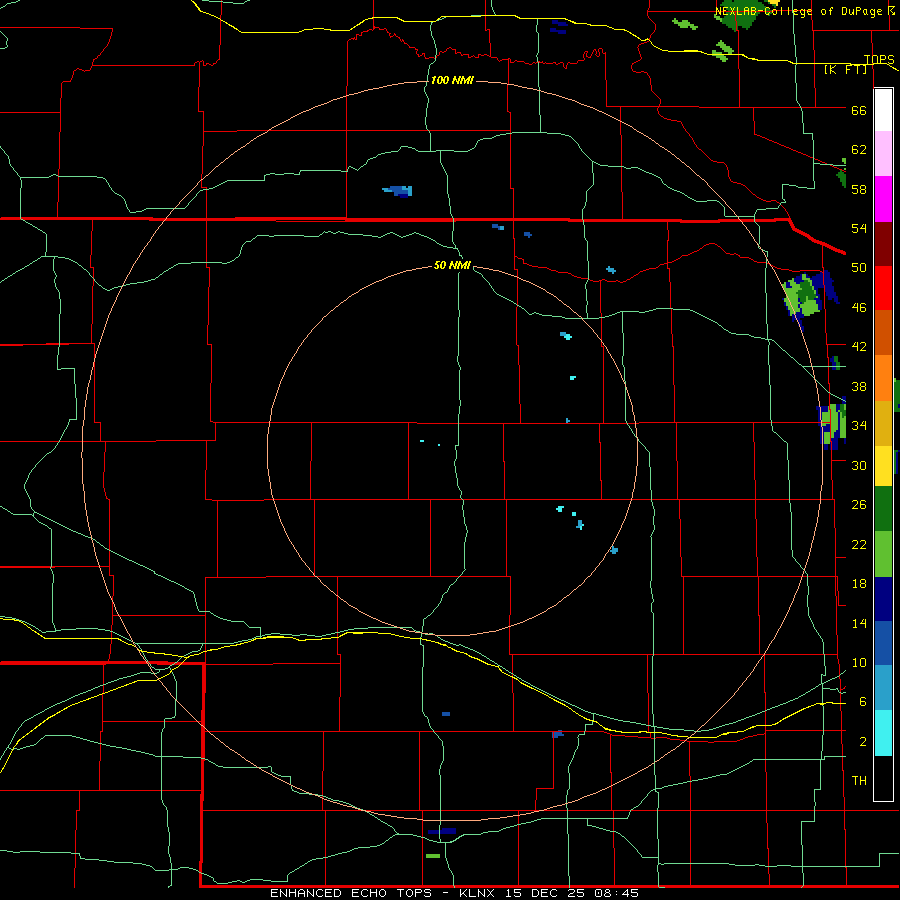Select the dark red legend swatch

[x=883, y=243]
